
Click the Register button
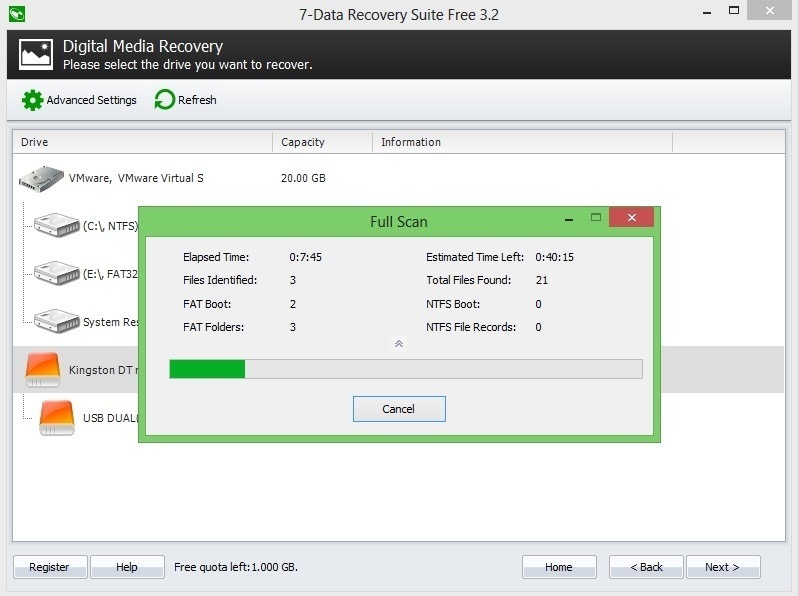pyautogui.click(x=50, y=567)
